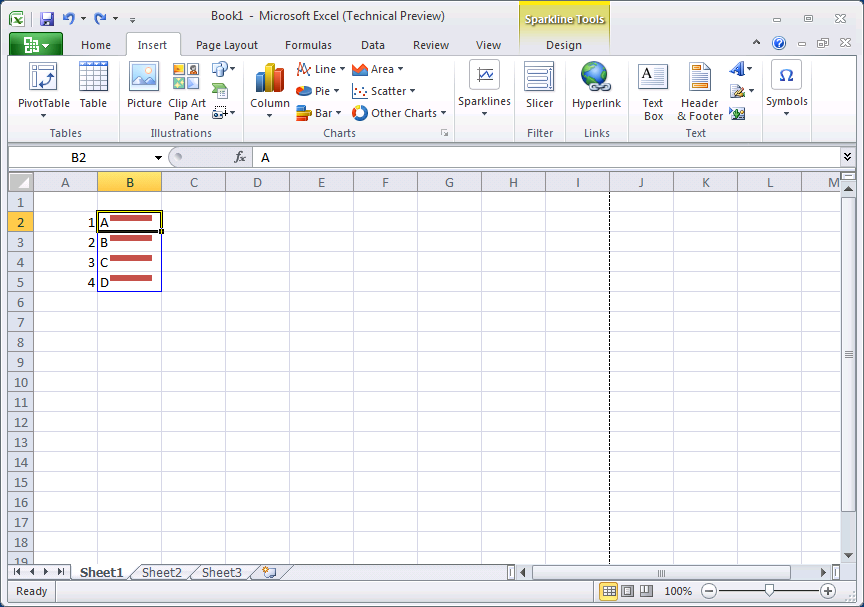Open Area chart dropdown
The height and width of the screenshot is (607, 864).
tap(377, 69)
